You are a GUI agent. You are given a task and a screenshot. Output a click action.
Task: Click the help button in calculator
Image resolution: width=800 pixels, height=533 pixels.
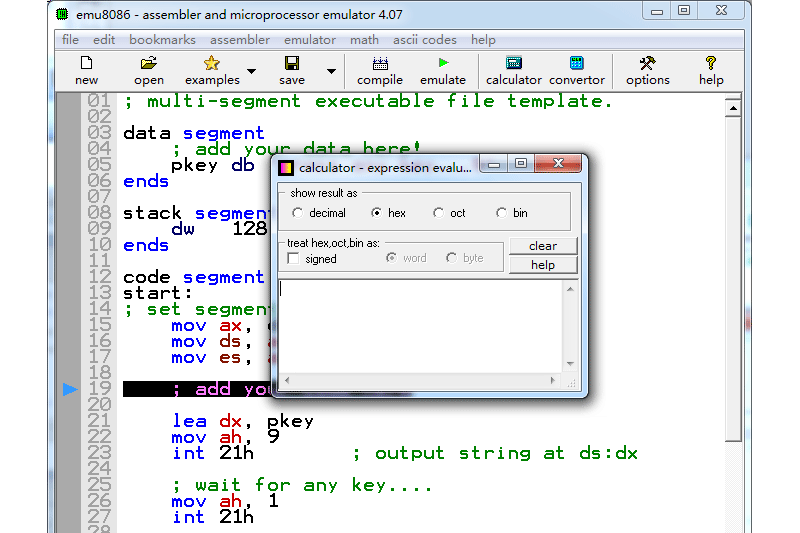543,265
